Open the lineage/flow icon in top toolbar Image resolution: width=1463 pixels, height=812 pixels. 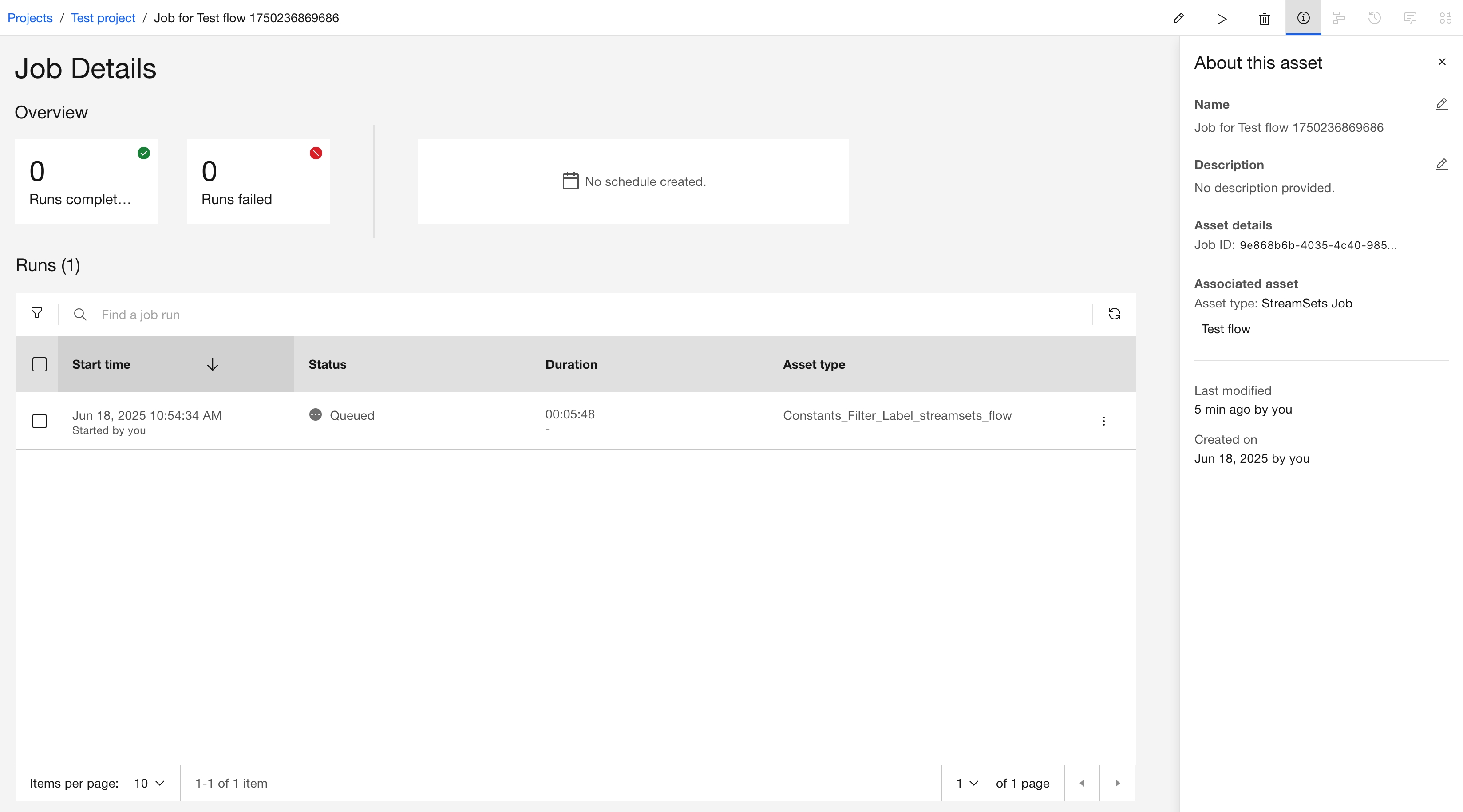point(1339,18)
